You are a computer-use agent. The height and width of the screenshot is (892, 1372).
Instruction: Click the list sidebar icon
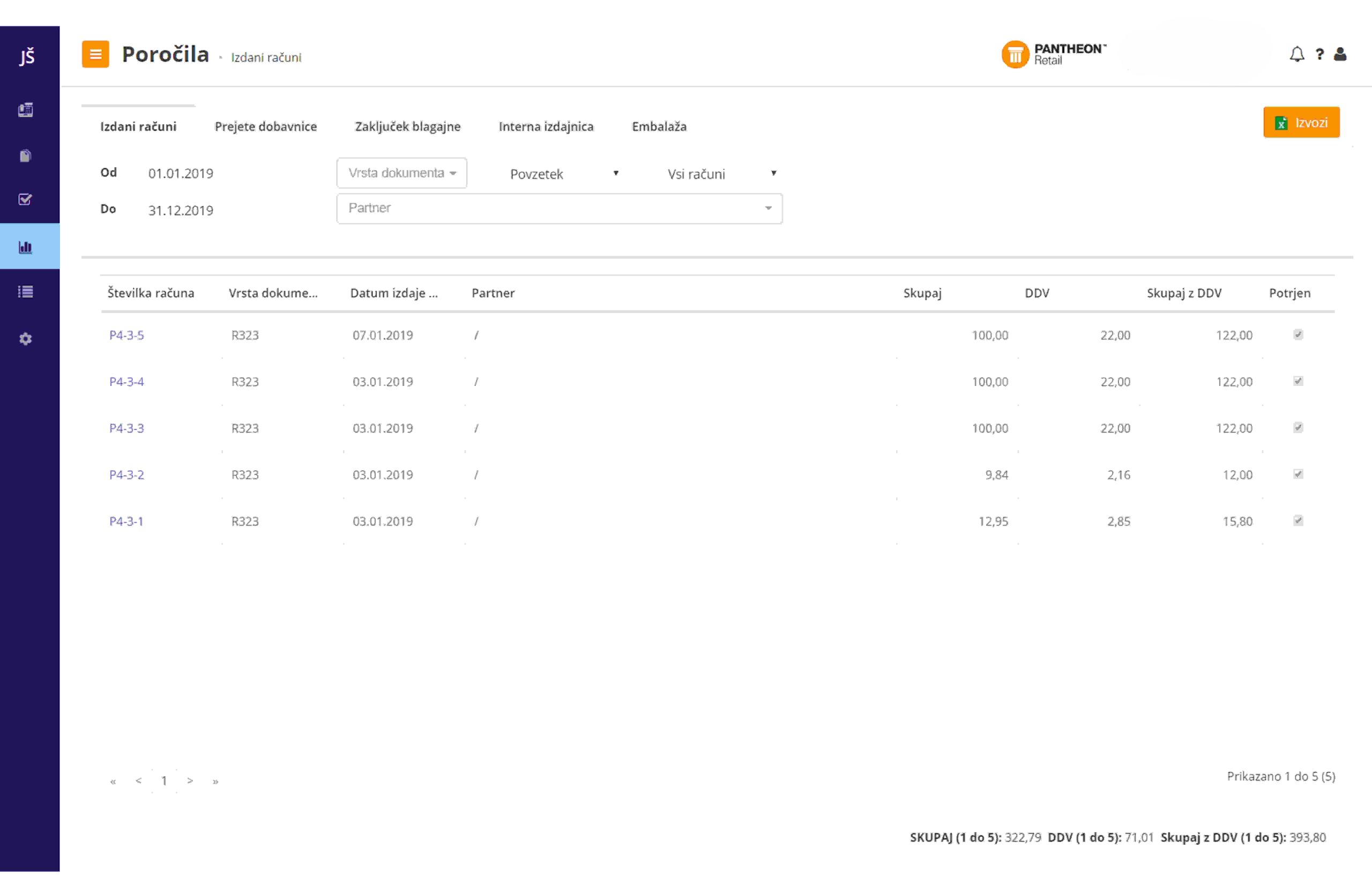tap(25, 292)
